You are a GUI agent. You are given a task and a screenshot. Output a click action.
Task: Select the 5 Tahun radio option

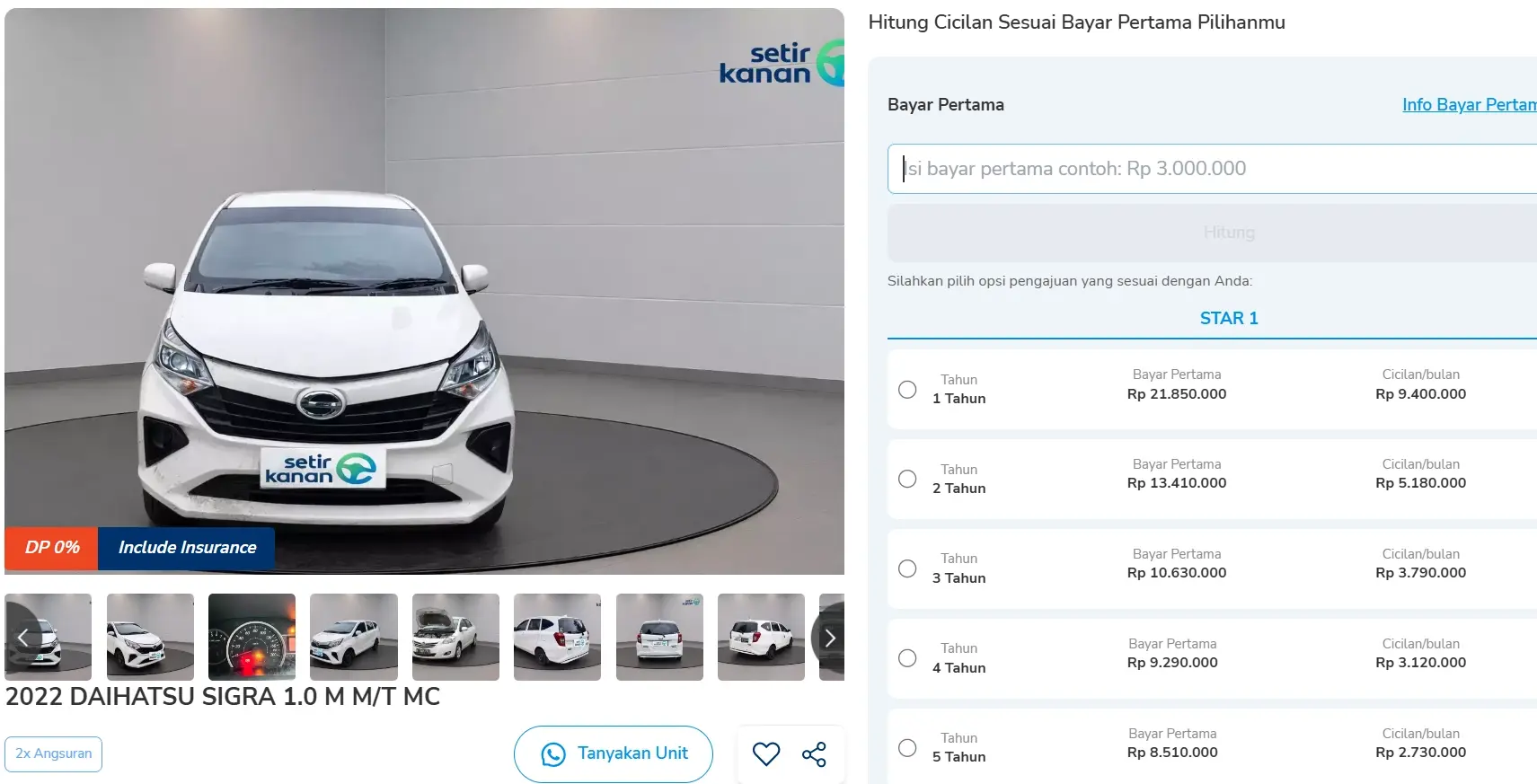point(907,747)
